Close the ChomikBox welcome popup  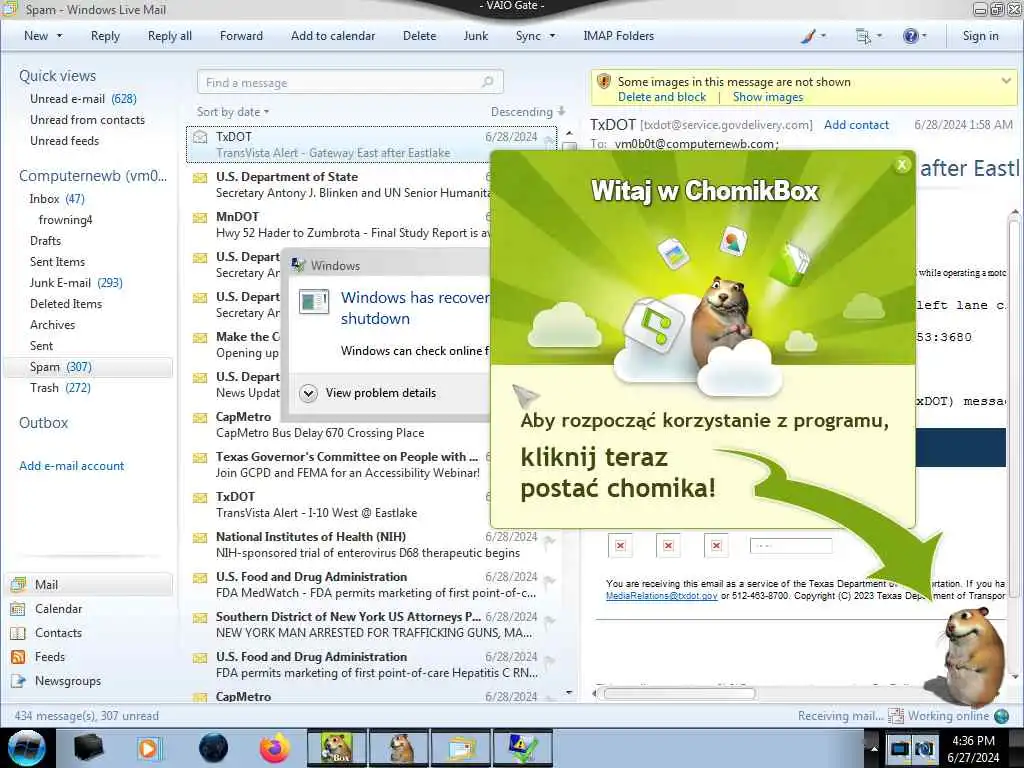click(x=901, y=165)
